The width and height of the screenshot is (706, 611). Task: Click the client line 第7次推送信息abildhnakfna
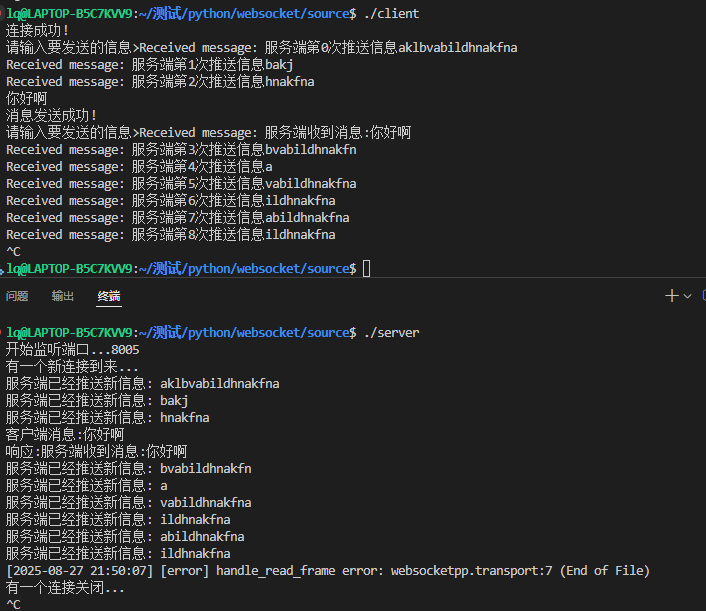[177, 218]
